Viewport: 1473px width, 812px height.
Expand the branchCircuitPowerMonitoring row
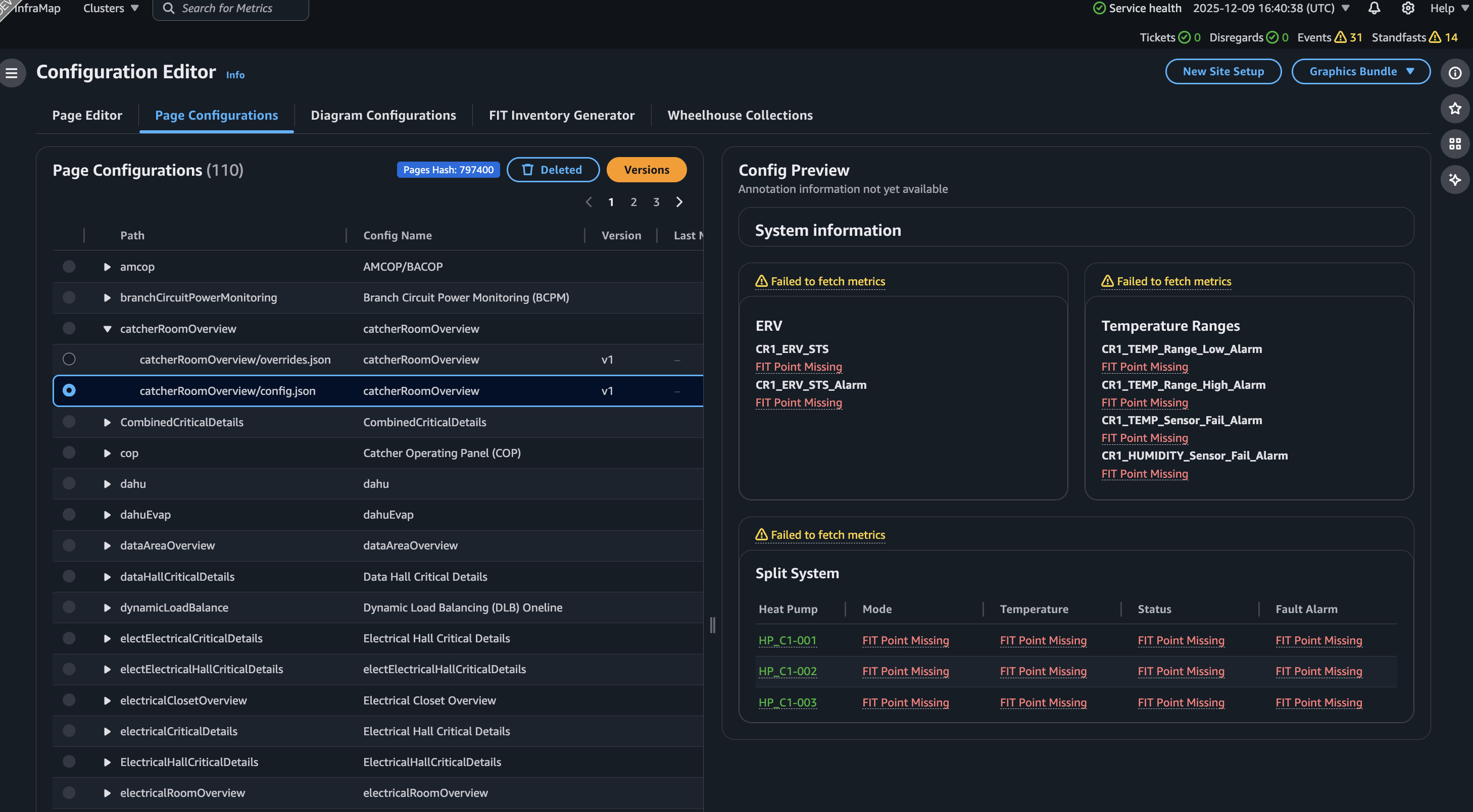pos(107,297)
